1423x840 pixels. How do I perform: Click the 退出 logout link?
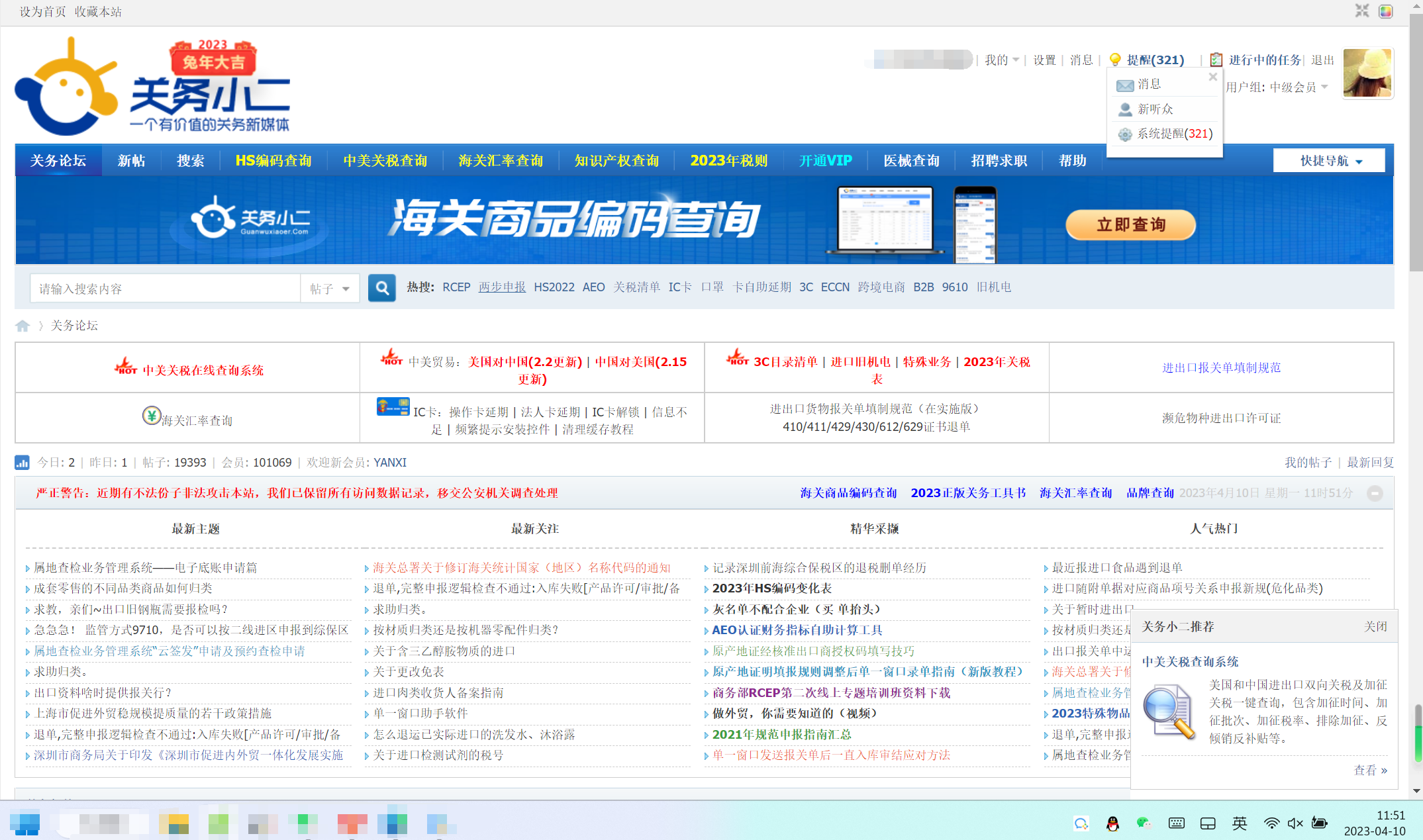[x=1322, y=60]
